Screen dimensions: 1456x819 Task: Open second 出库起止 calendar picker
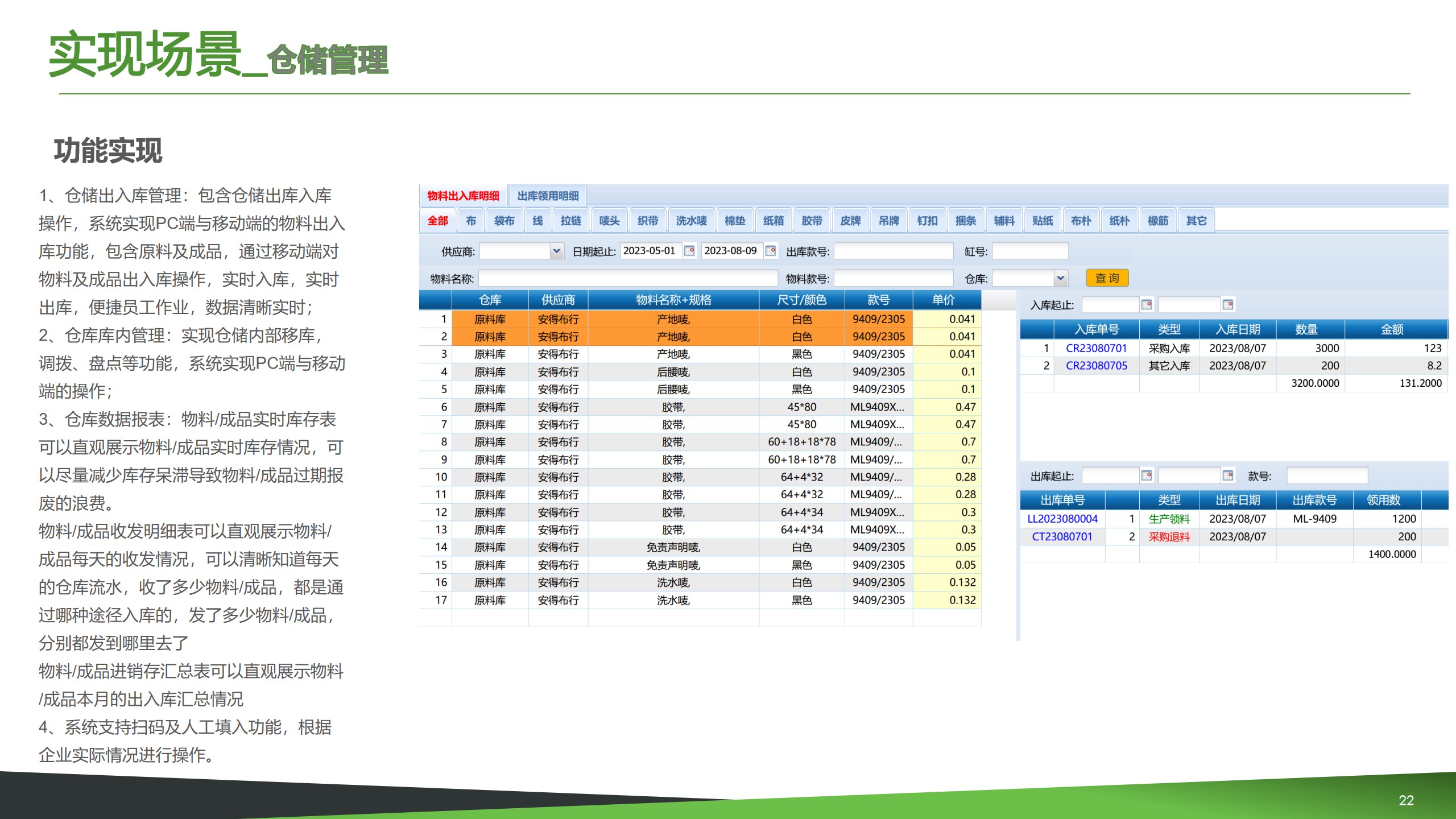1228,475
